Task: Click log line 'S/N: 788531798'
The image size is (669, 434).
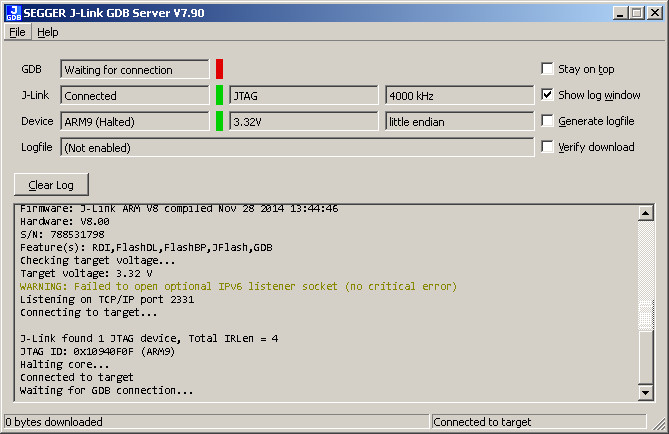Action: point(62,234)
